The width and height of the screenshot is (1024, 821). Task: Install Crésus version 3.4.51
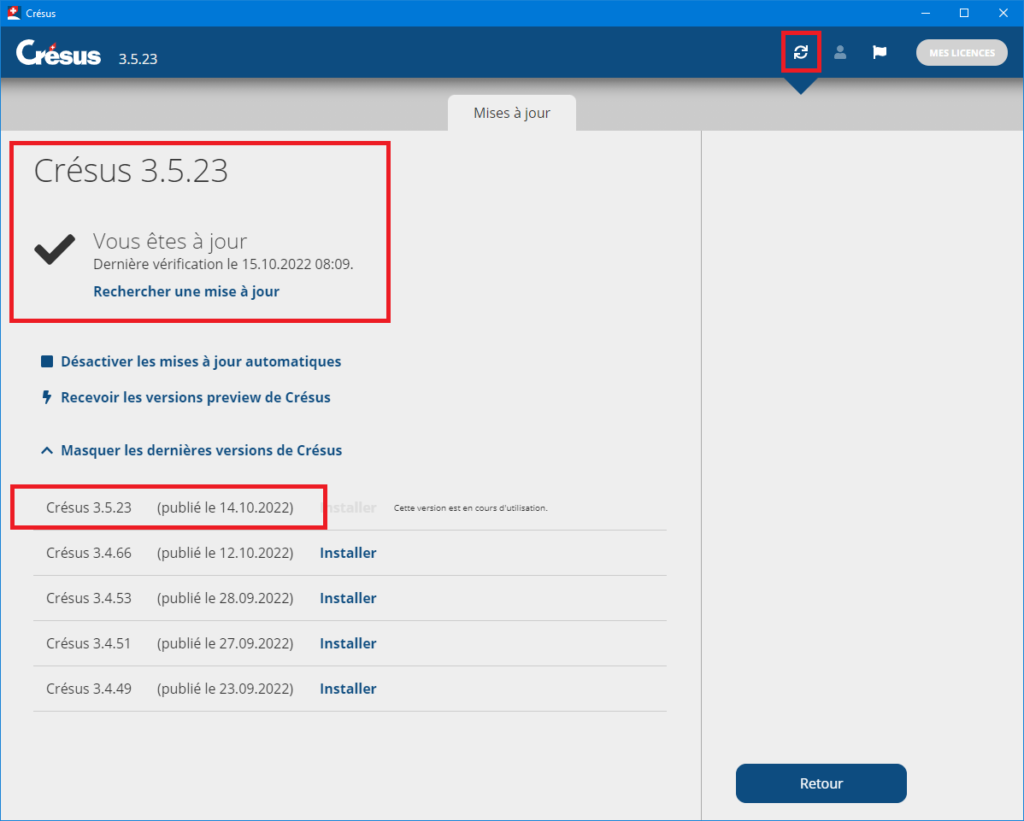click(x=347, y=643)
